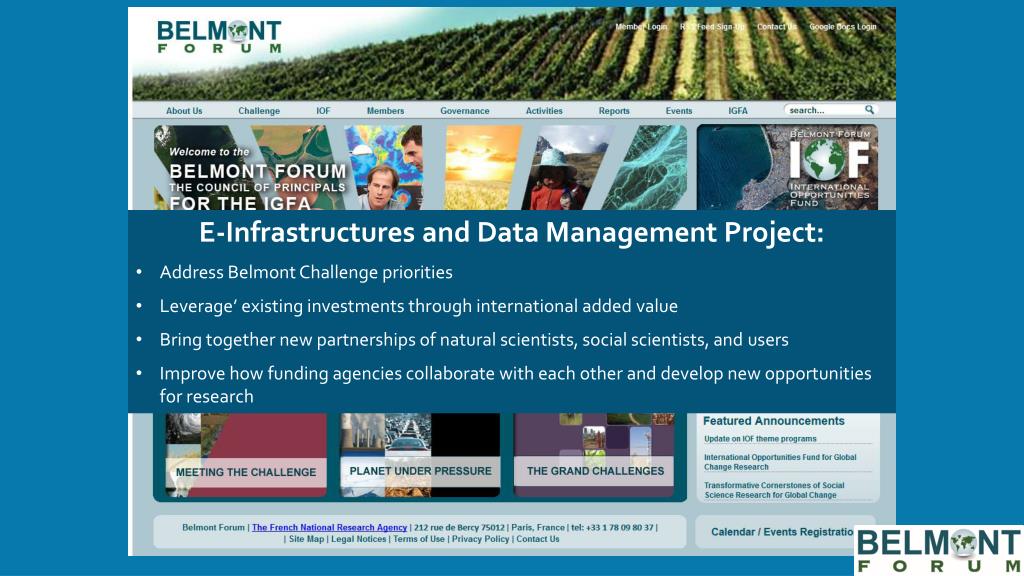Open the Legal Notices footer link
Image resolution: width=1024 pixels, height=576 pixels.
click(x=359, y=539)
